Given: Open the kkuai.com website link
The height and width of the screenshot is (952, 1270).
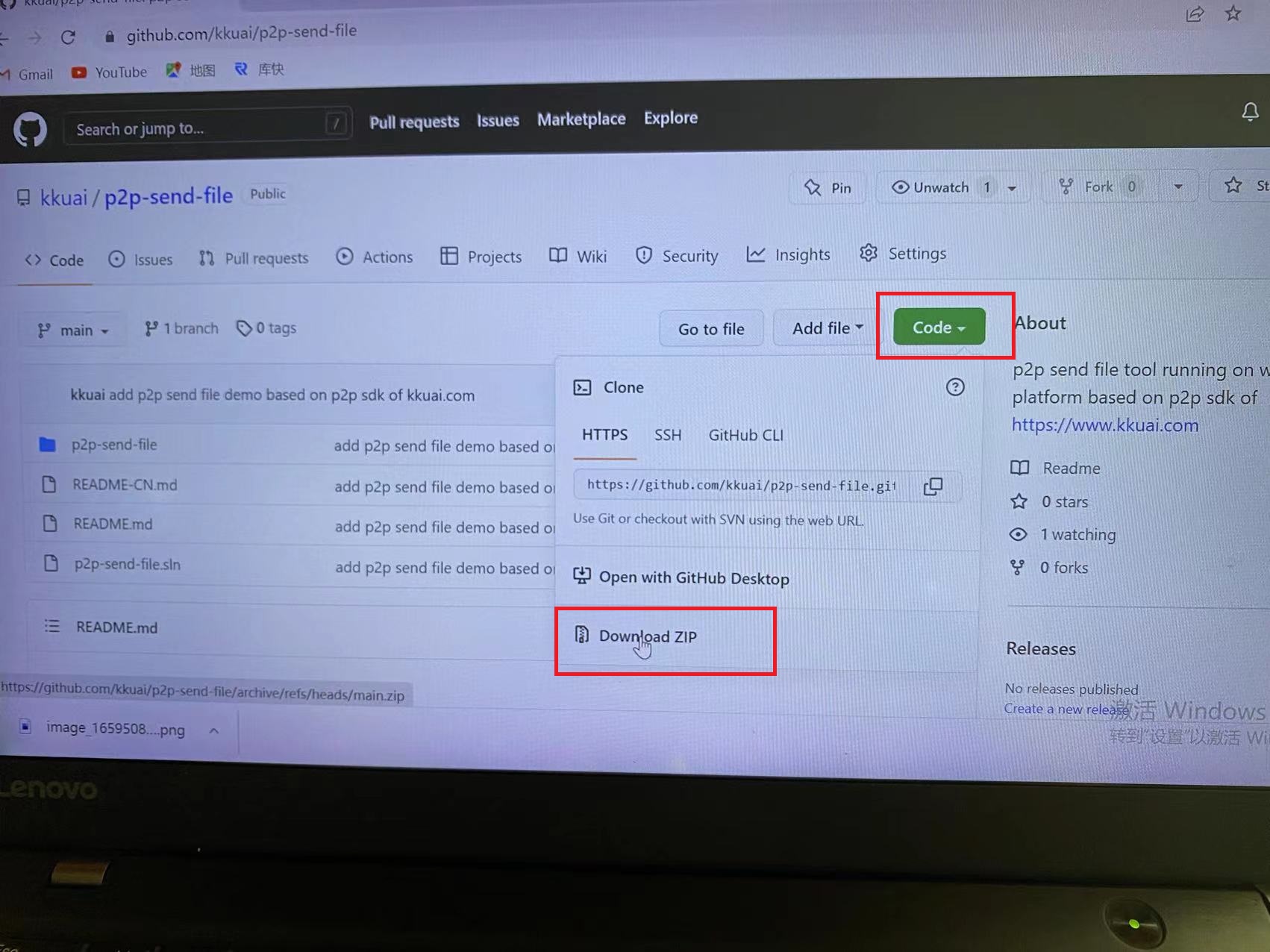Looking at the screenshot, I should (1104, 425).
